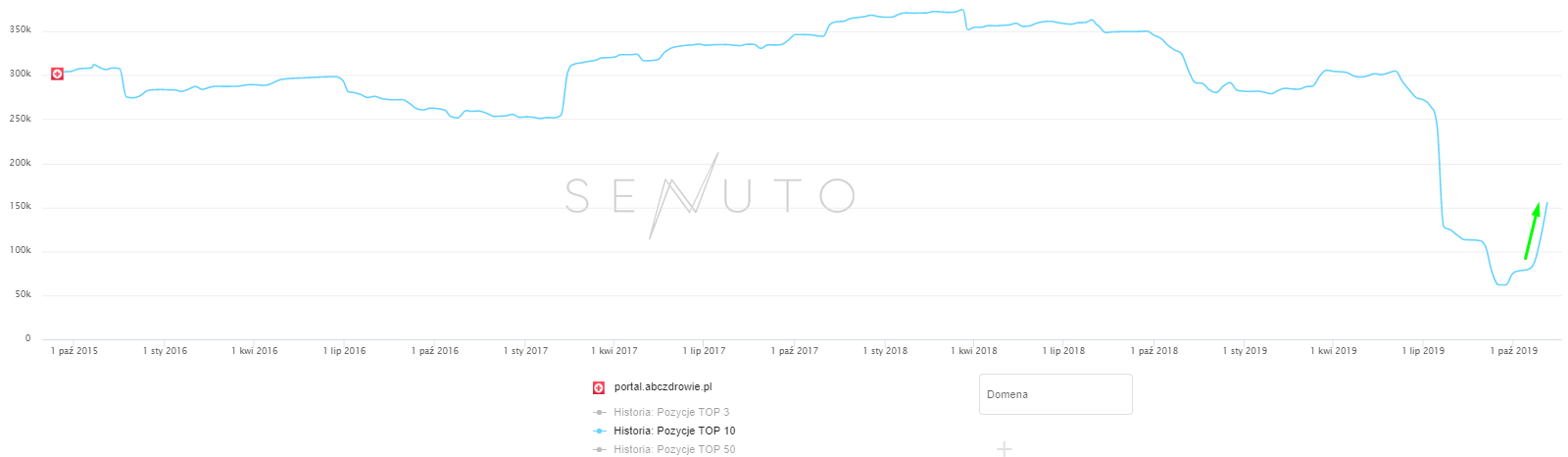Click the Senuto watermark logo

tap(710, 196)
